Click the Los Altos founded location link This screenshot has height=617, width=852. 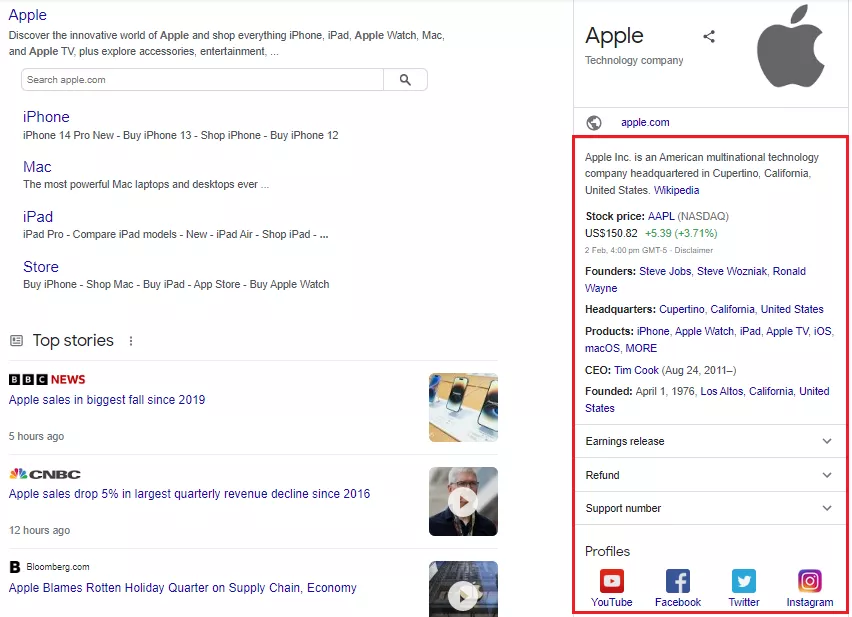pos(722,391)
